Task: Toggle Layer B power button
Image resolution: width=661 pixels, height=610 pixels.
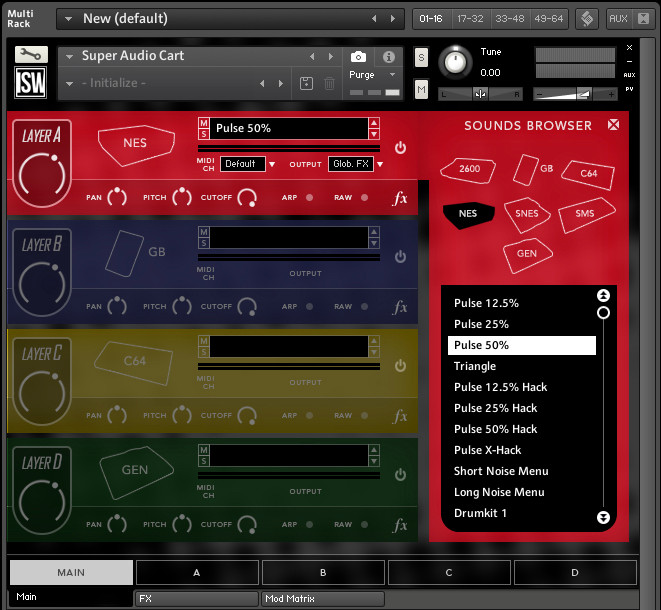Action: point(400,256)
